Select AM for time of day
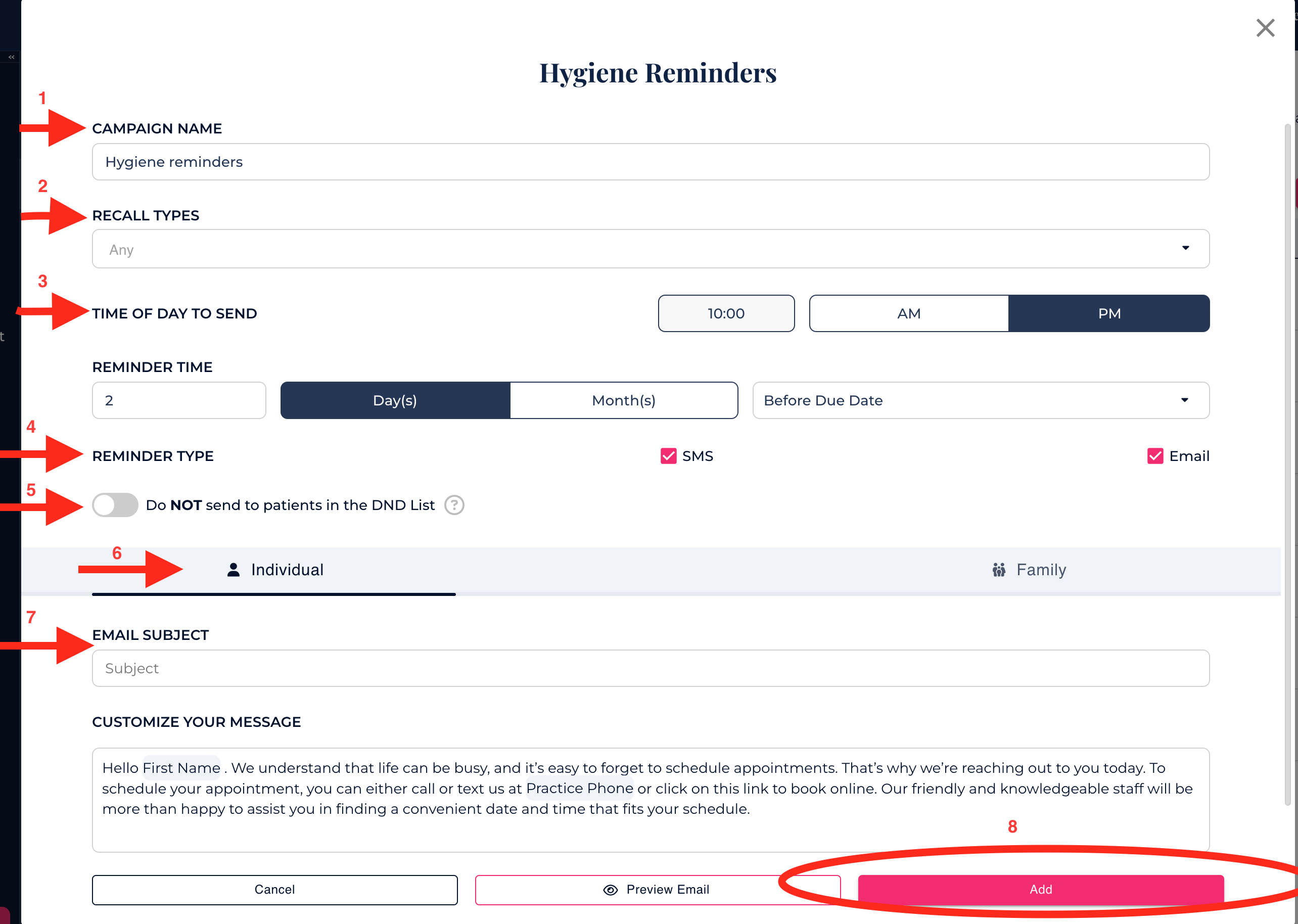 (x=908, y=313)
